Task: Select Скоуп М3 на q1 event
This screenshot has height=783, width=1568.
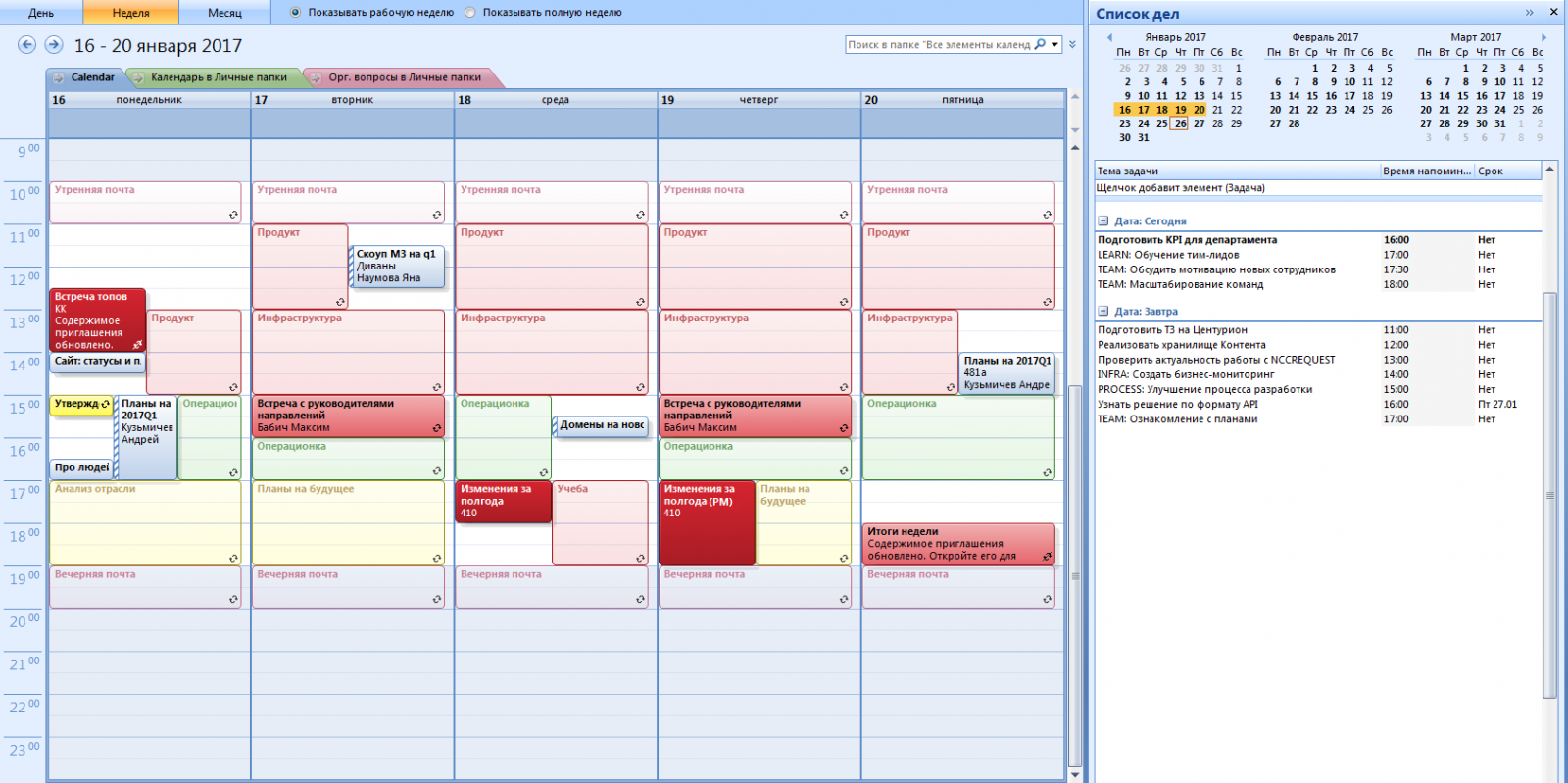Action: [397, 266]
